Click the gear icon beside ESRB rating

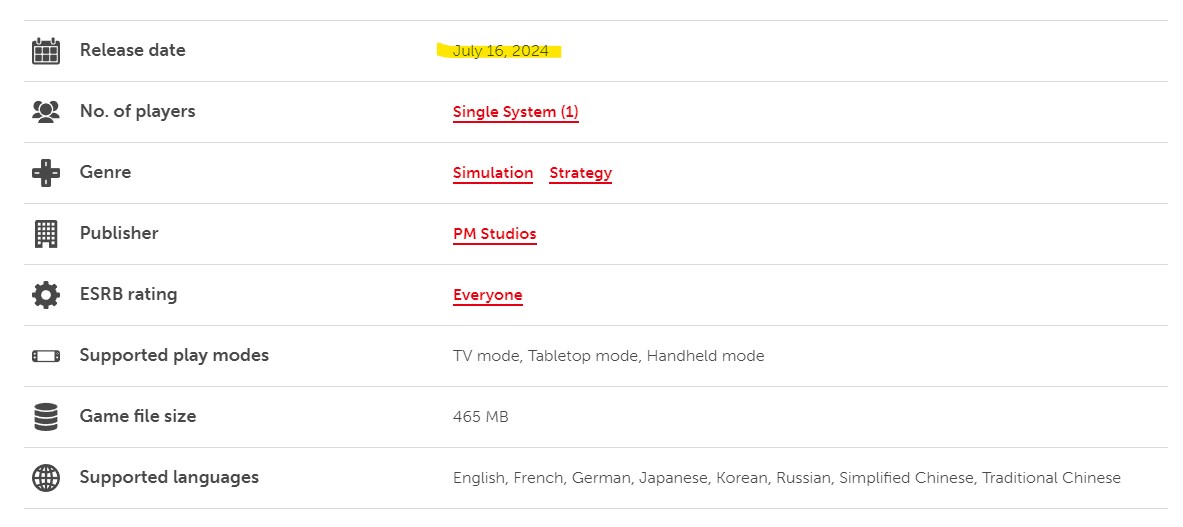46,295
